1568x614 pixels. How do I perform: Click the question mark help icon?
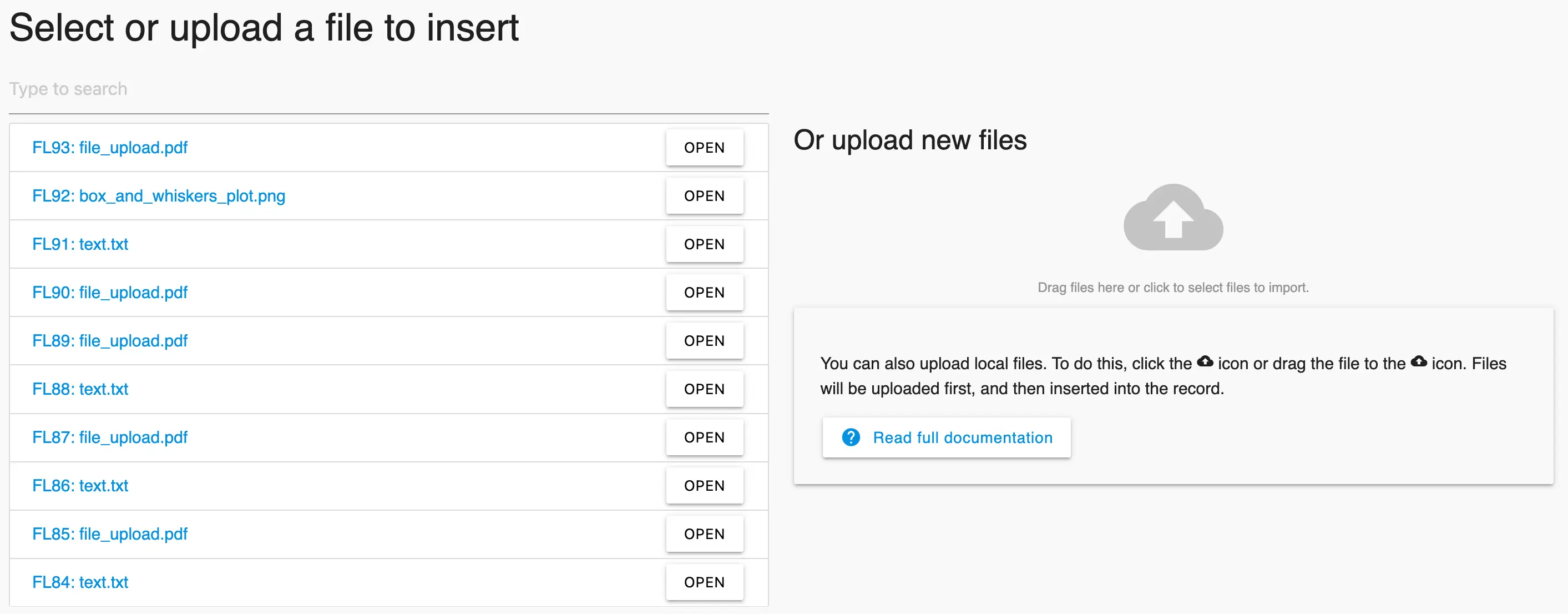pyautogui.click(x=851, y=437)
